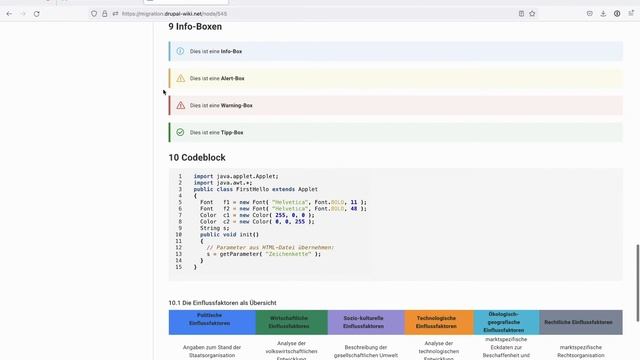Click the page vertical scrollbar thumb
640x360 pixels.
(x=637, y=283)
